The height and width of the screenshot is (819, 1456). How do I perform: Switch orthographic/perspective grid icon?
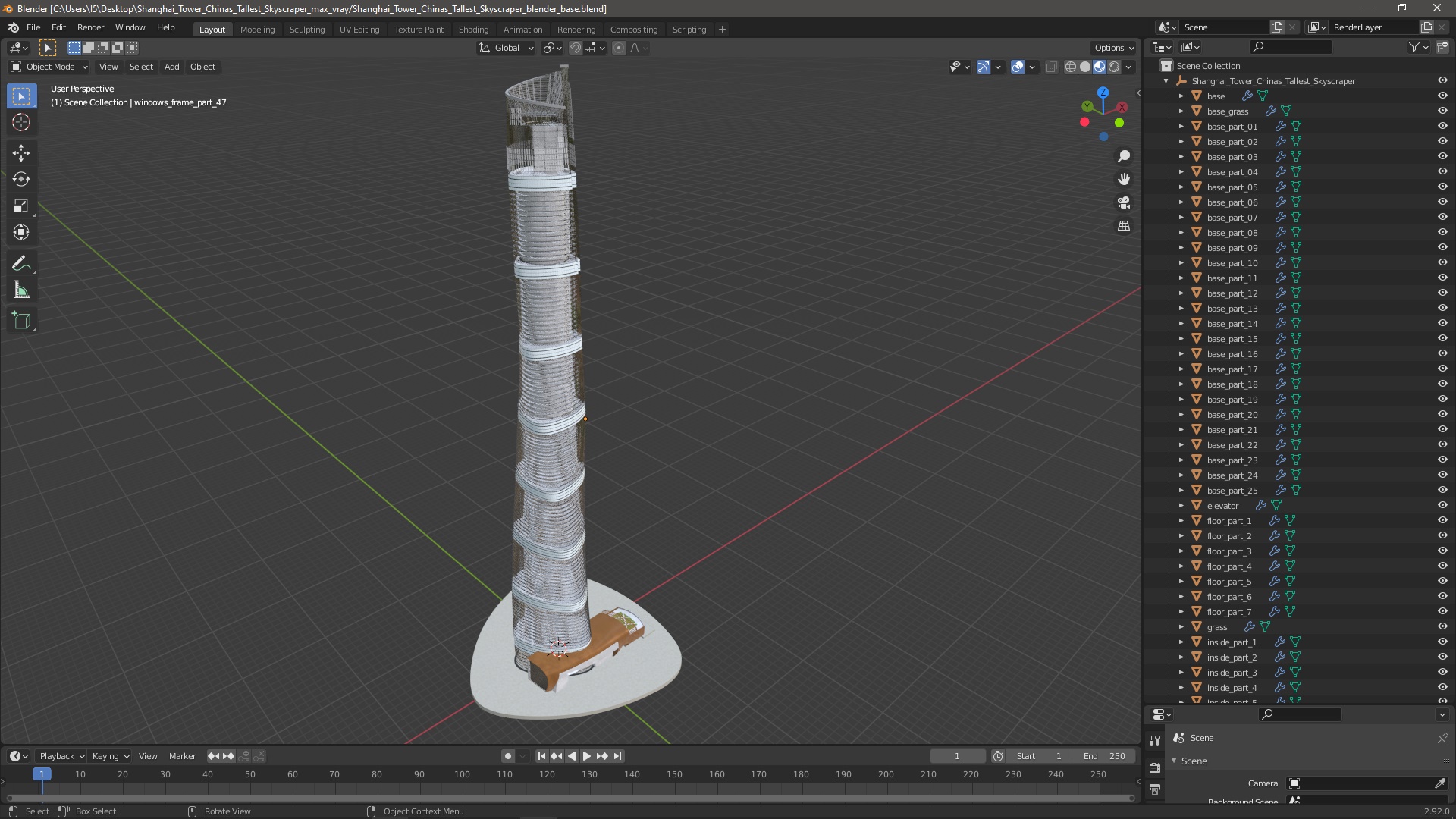(1124, 226)
